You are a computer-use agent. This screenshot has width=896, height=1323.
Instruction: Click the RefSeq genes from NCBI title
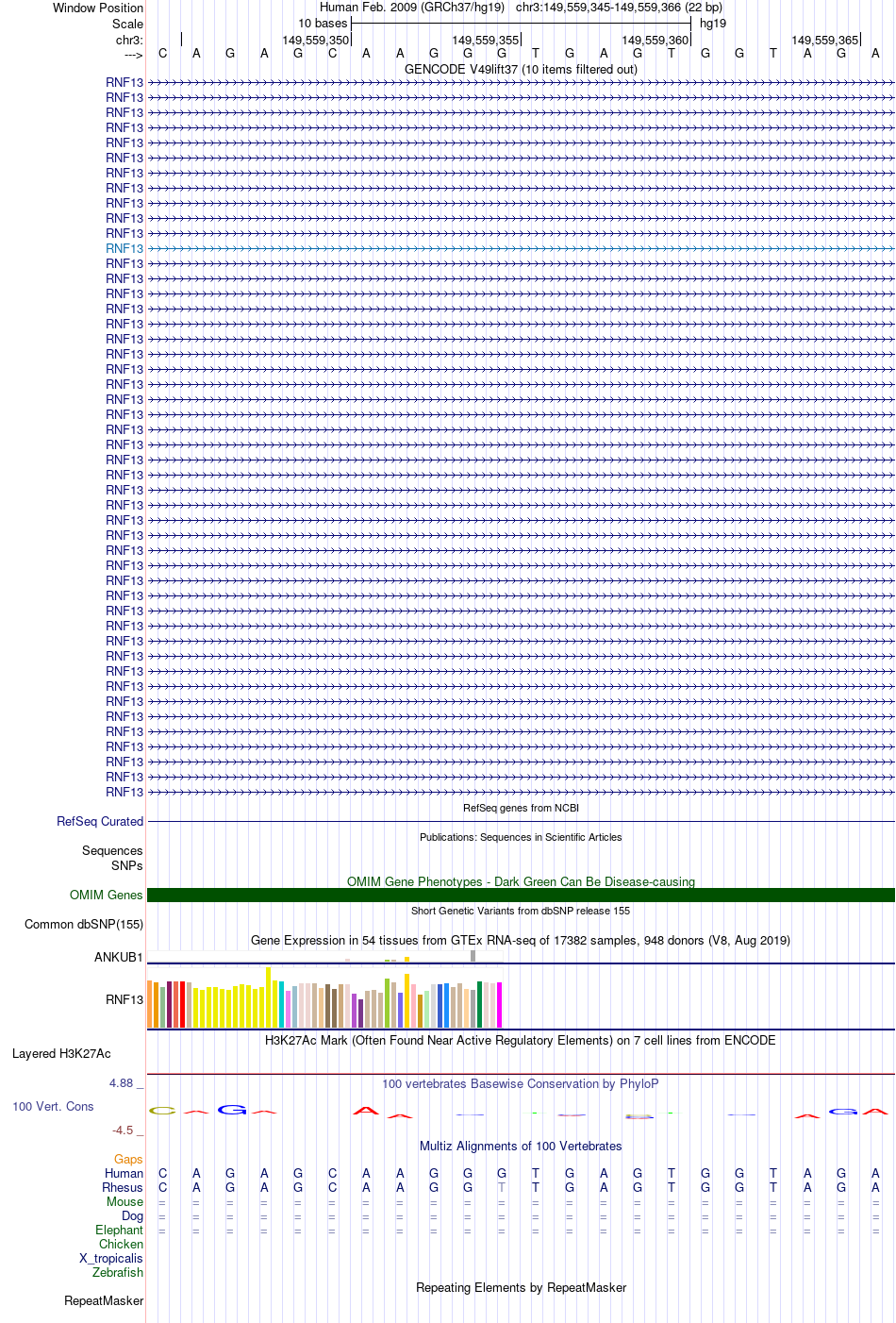pos(521,808)
